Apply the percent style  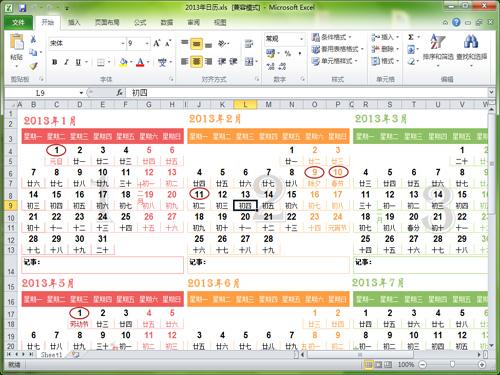[x=288, y=53]
